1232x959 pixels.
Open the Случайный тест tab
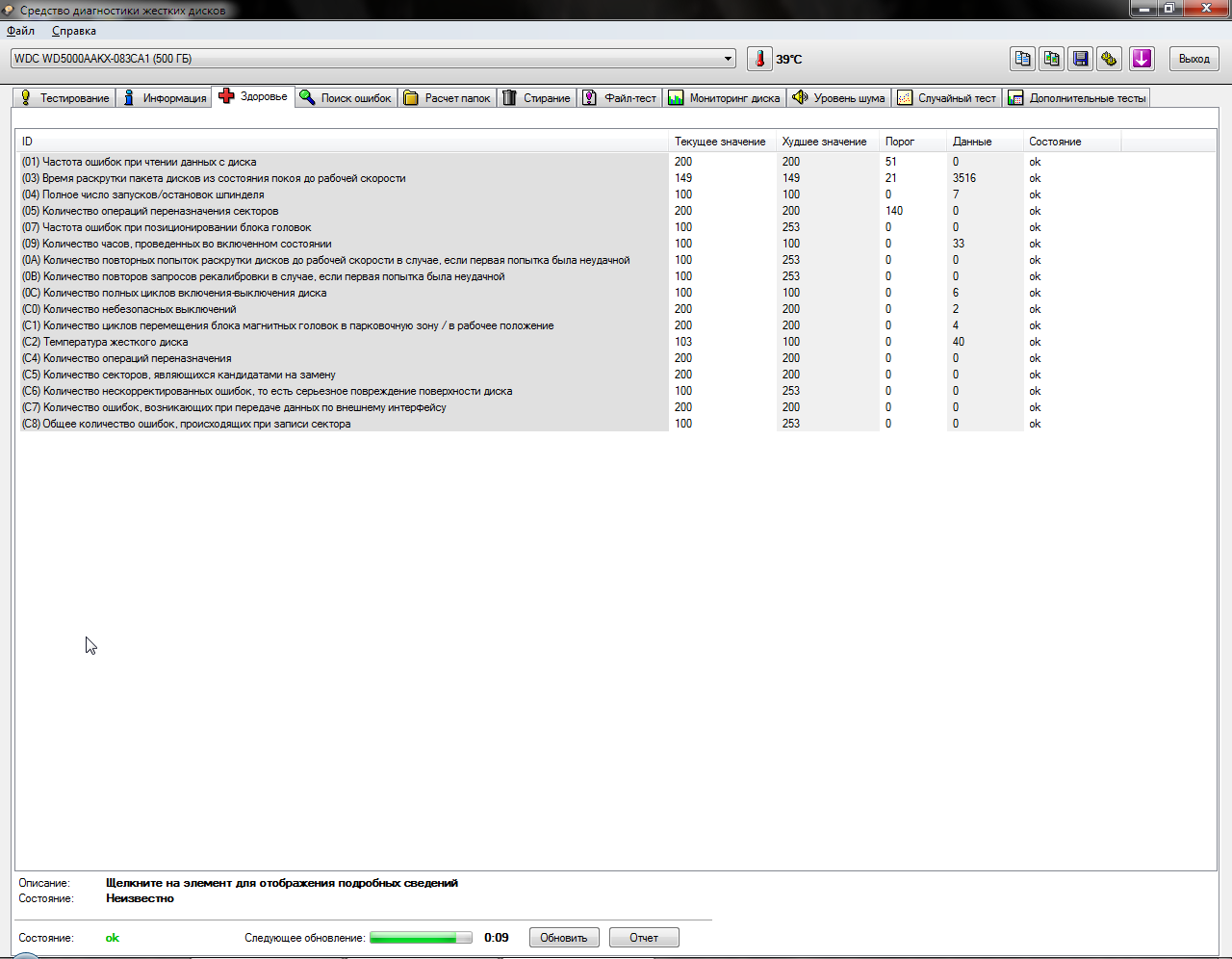click(947, 98)
